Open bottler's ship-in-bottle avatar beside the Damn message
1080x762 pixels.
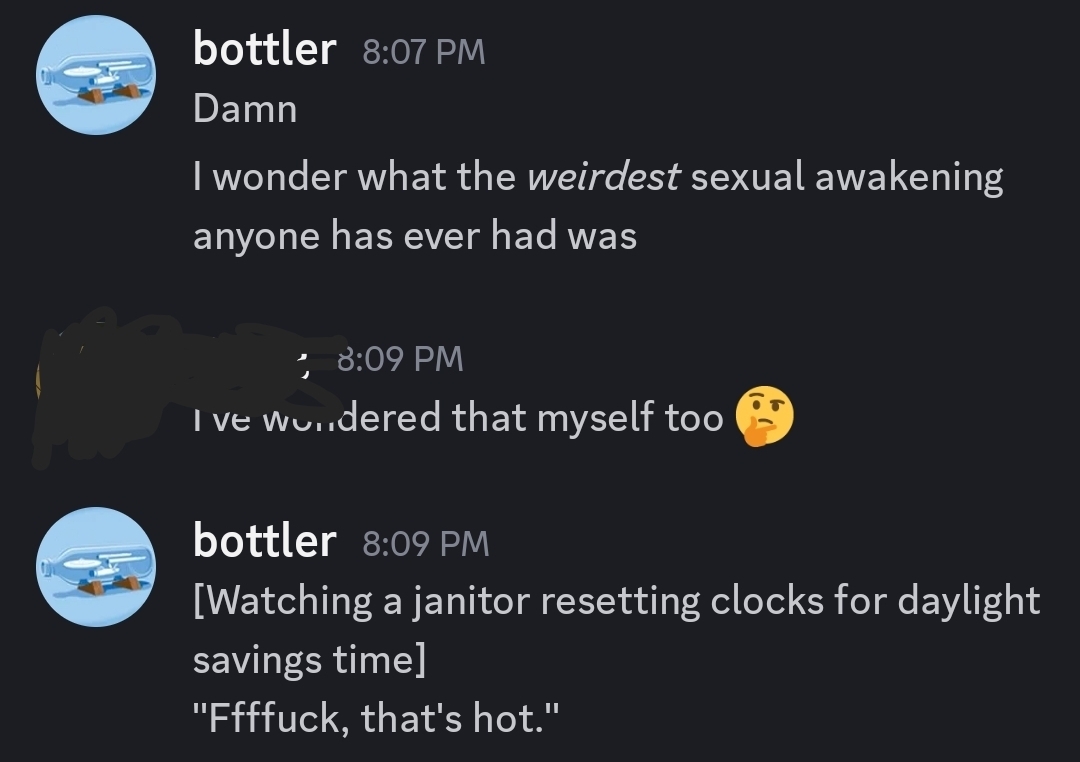pos(96,76)
